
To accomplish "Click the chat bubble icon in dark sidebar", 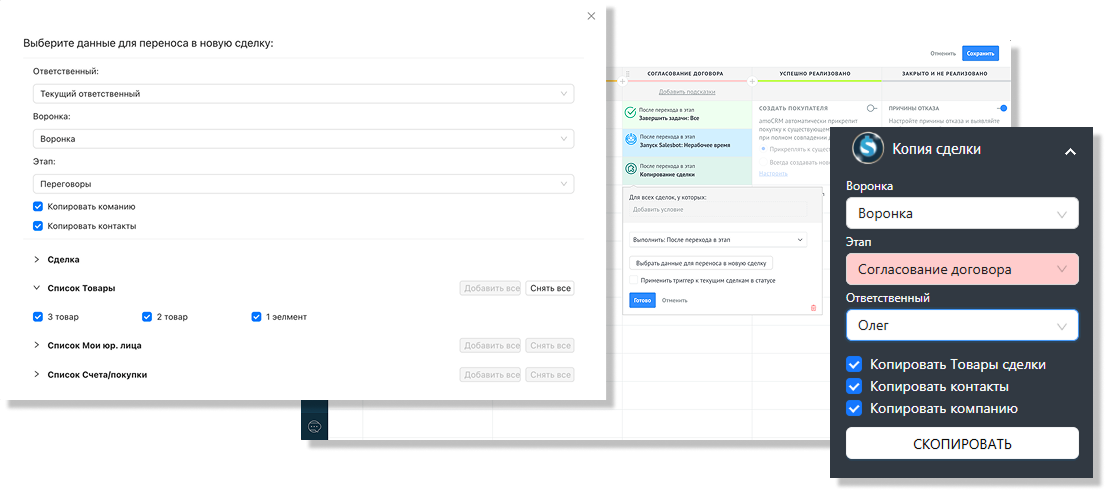I will [x=315, y=426].
